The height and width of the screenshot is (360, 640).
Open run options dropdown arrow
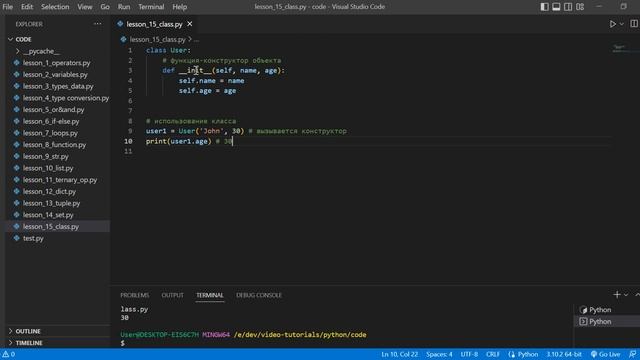coord(622,24)
